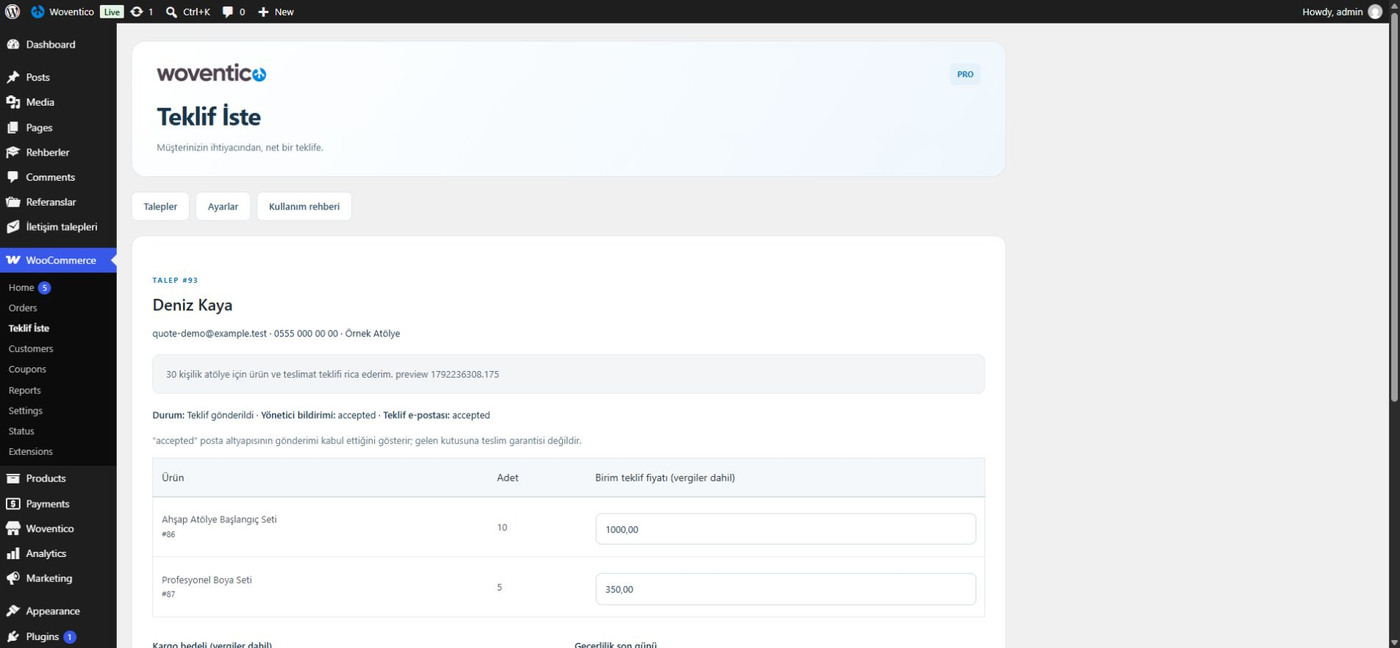
Task: Edit price field for Ahşap Atölye Başlangıç Seti
Action: (x=785, y=529)
